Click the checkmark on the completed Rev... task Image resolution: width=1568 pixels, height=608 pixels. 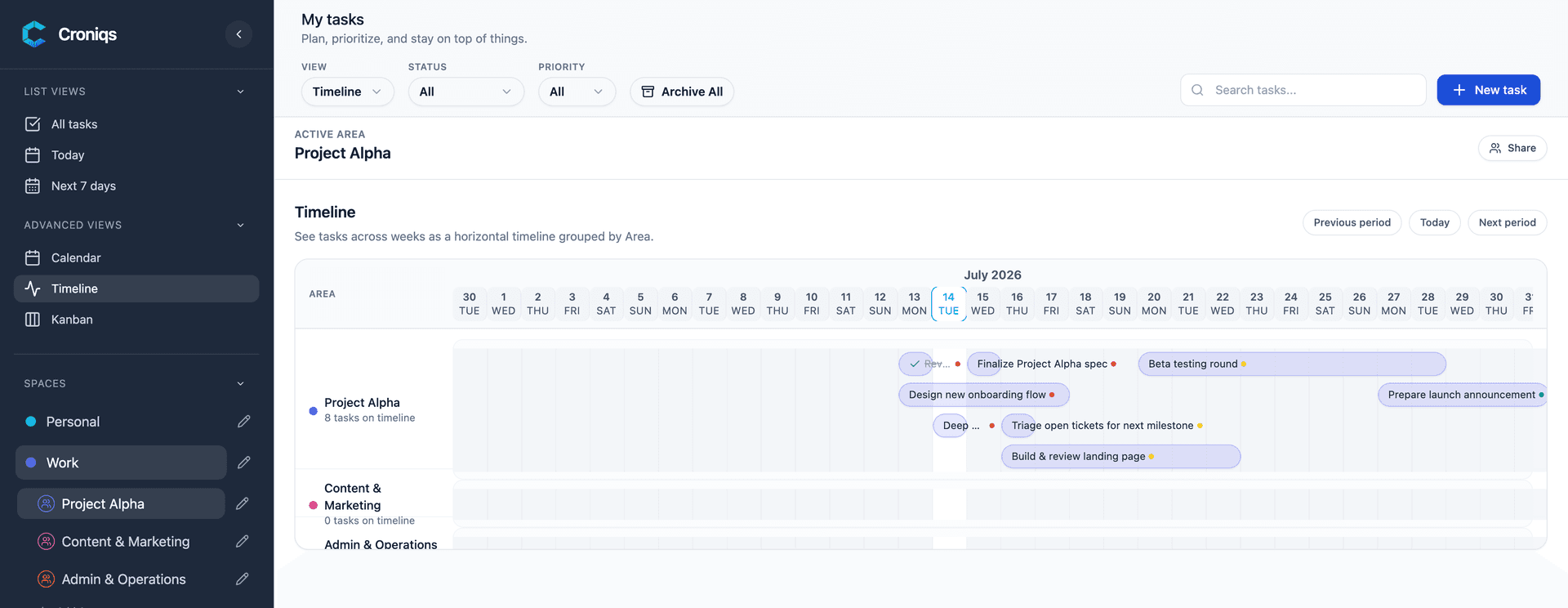tap(915, 364)
